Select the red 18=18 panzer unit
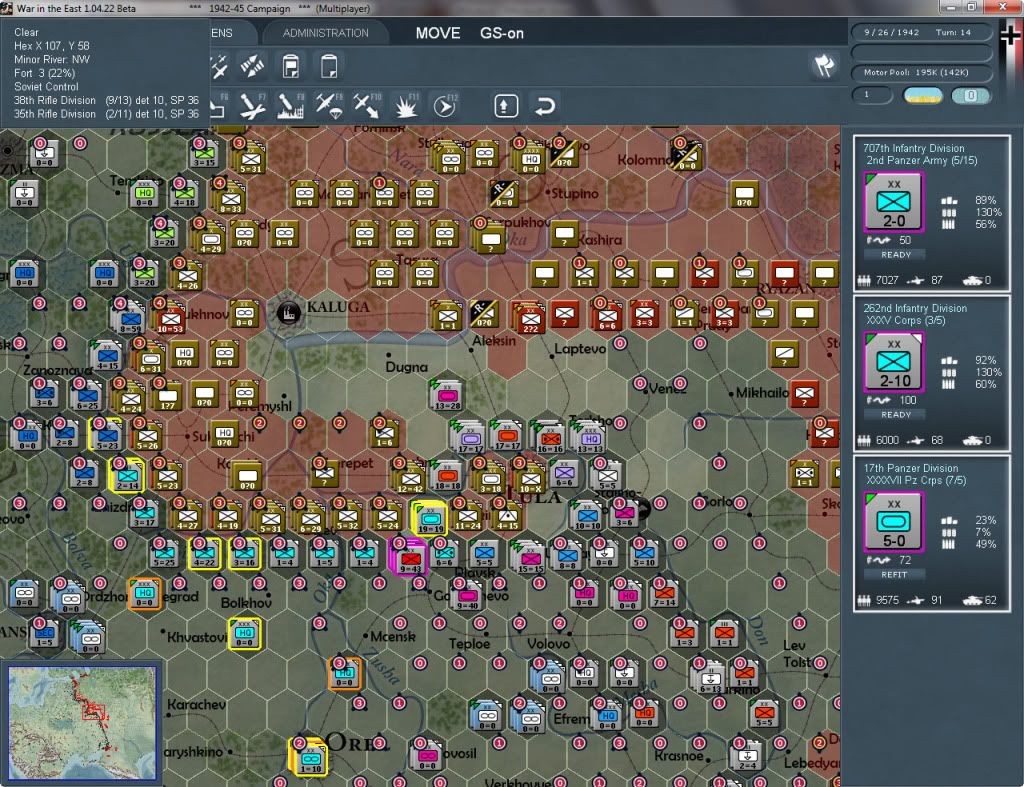Image resolution: width=1024 pixels, height=787 pixels. click(447, 476)
